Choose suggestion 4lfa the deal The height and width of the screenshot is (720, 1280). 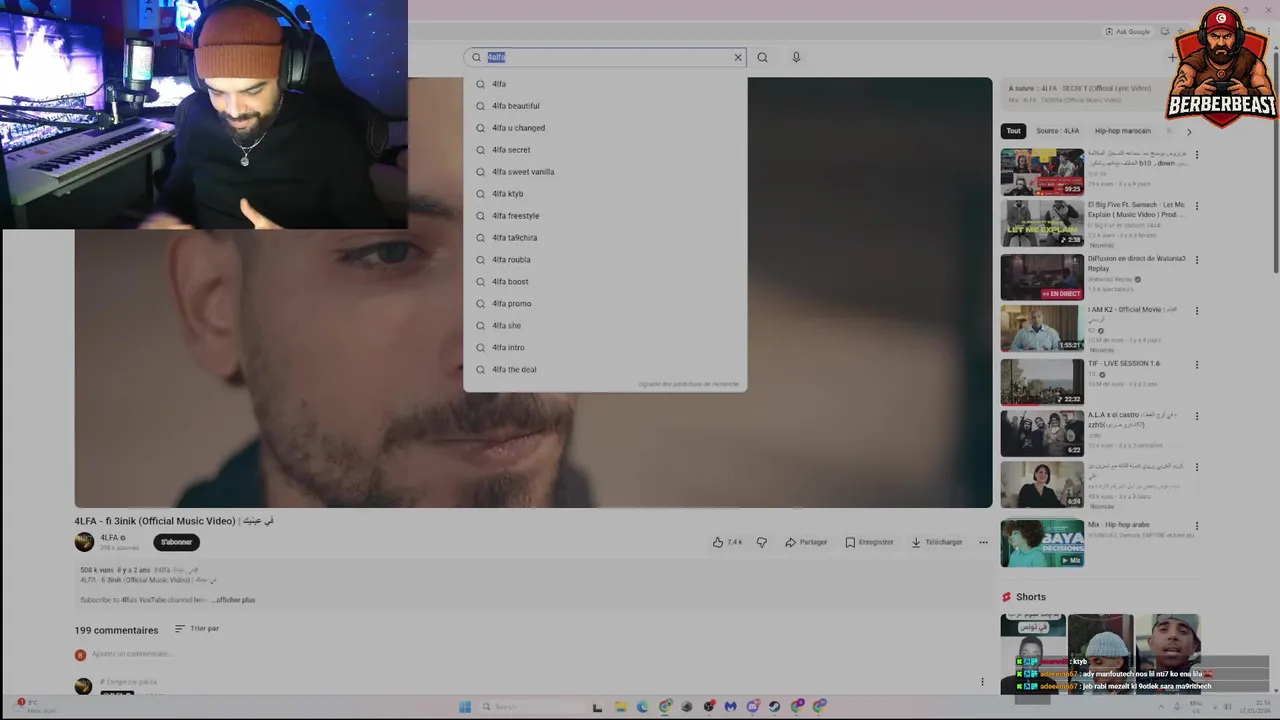pos(605,370)
